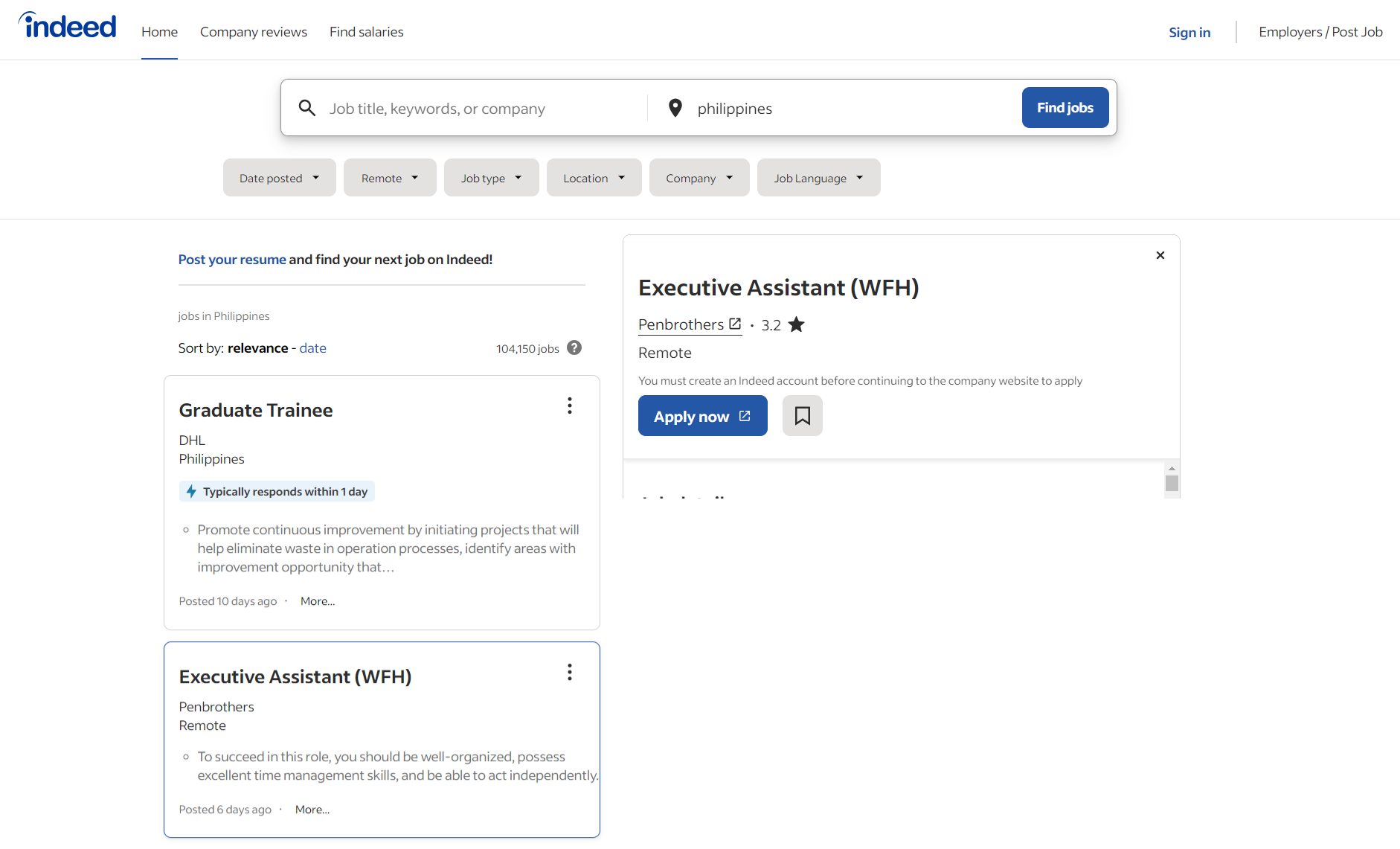Screen dimensions: 1400x849
Task: Click the Penbrothers external link icon
Action: [735, 324]
